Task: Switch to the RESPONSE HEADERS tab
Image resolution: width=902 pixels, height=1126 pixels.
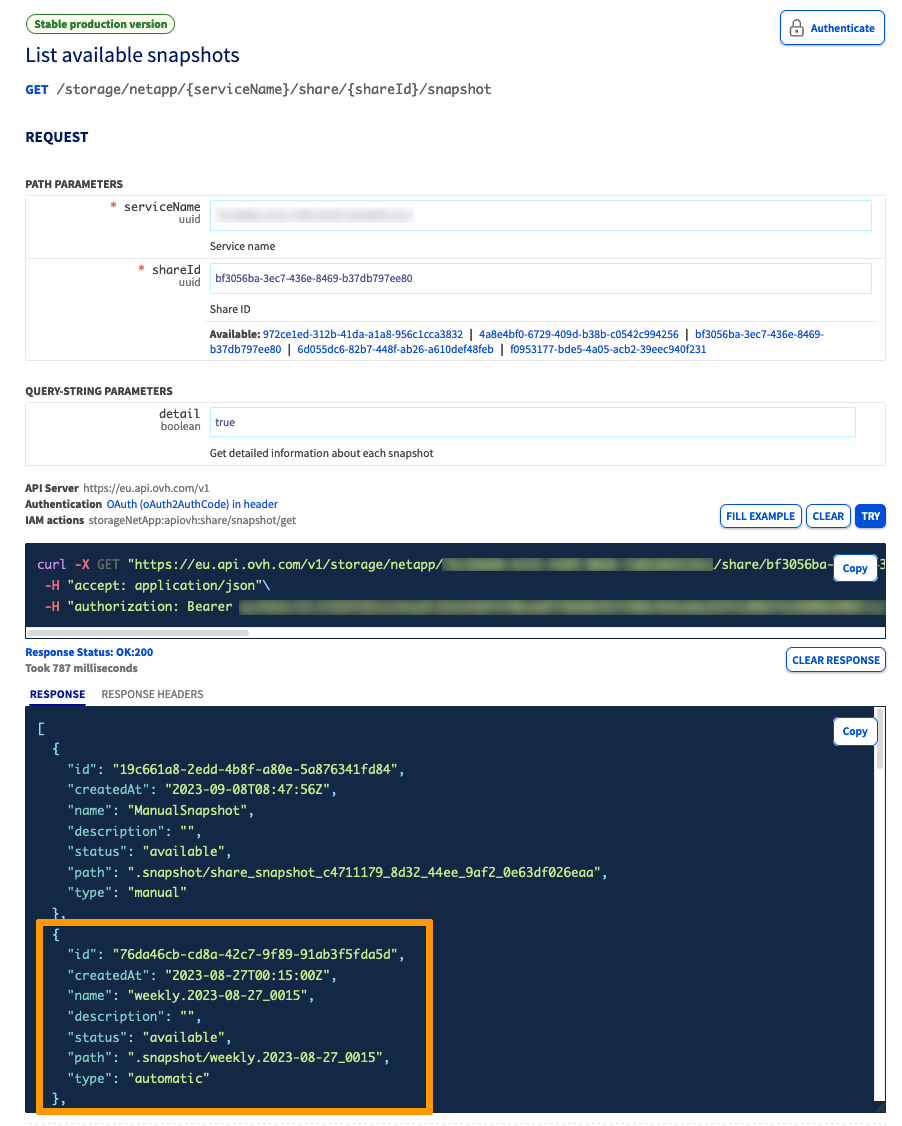Action: tap(152, 694)
